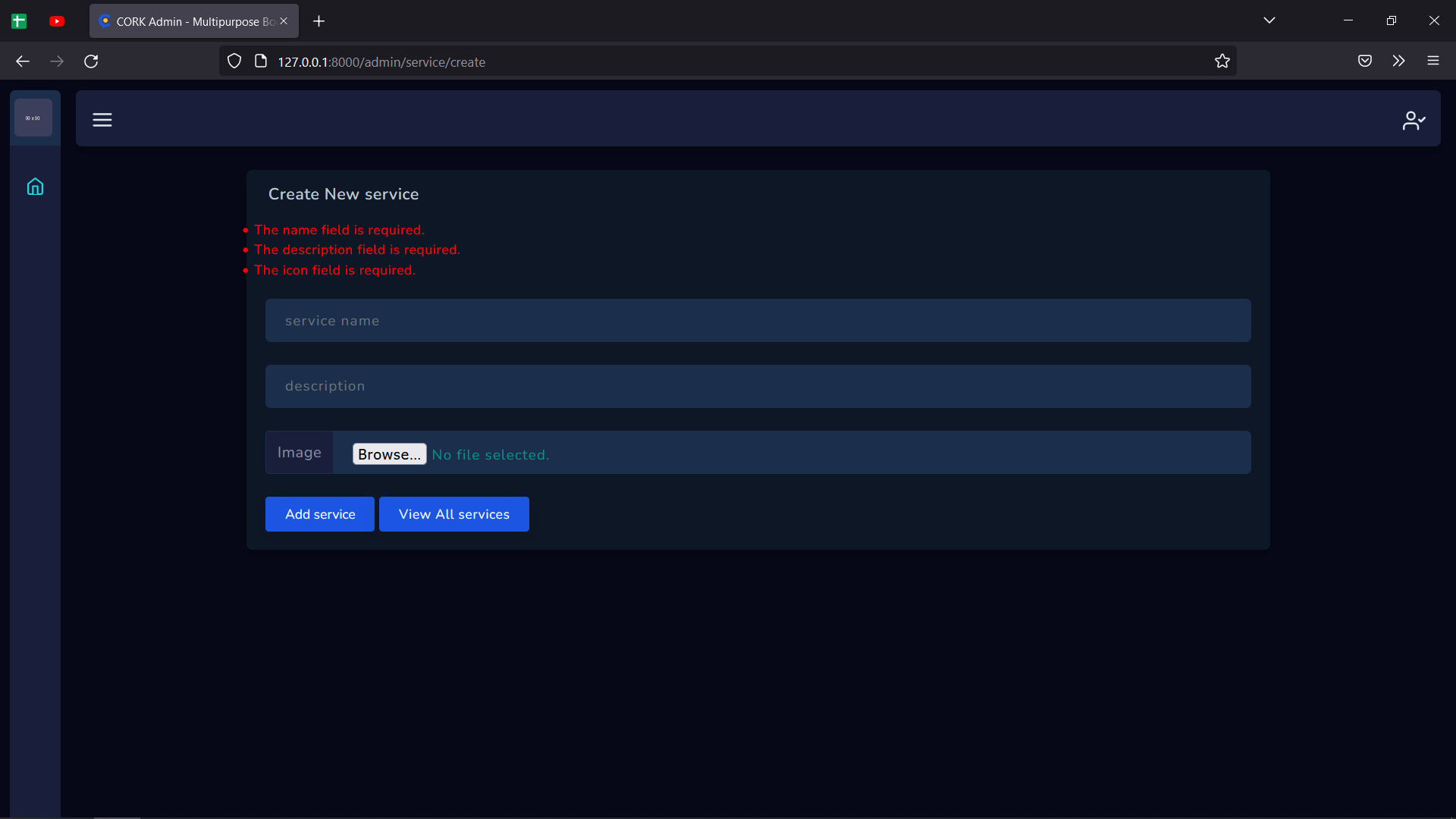
Task: Switch to the pinned green spreadsheet tab
Action: [x=19, y=21]
